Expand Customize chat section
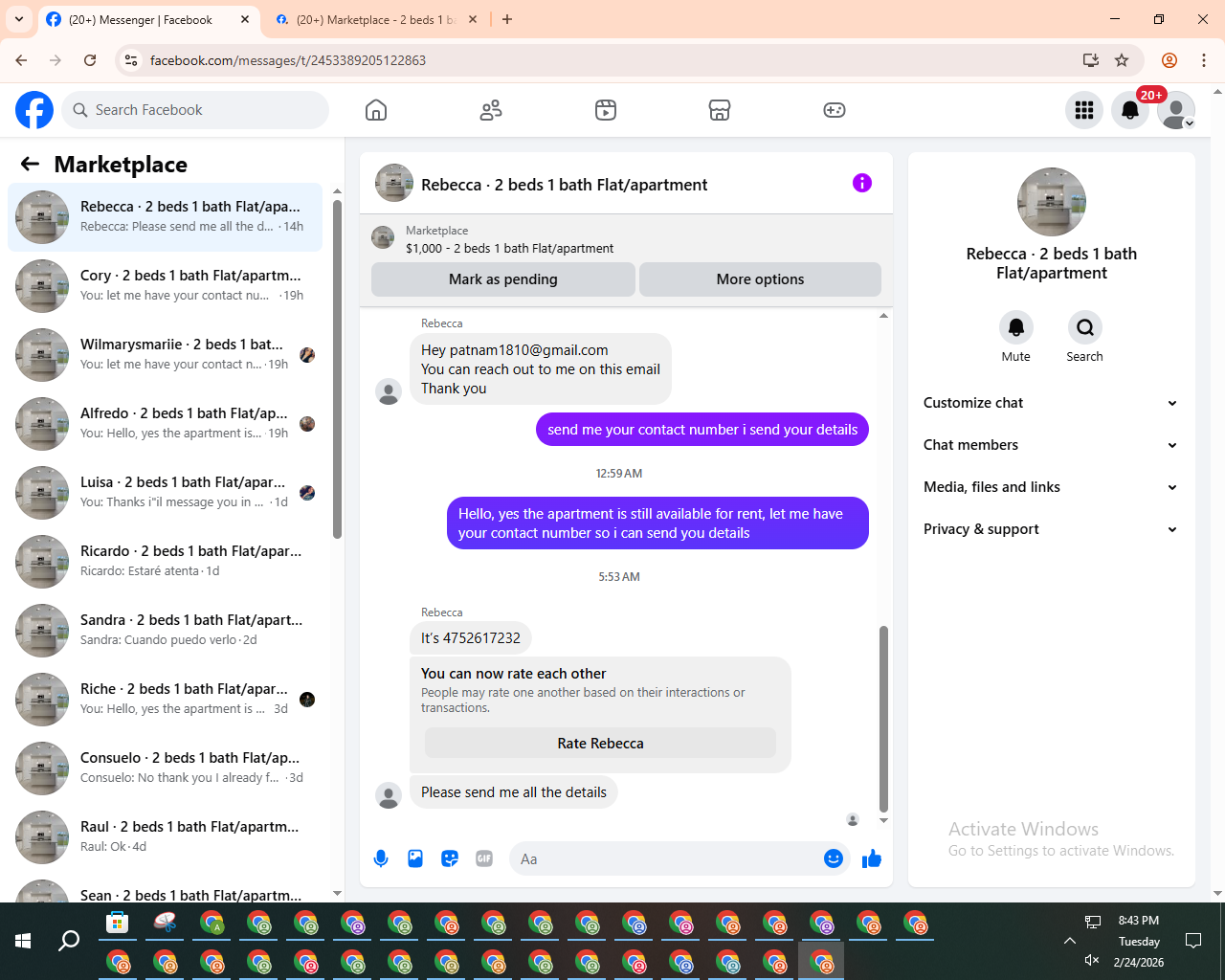The image size is (1225, 980). click(x=1051, y=403)
